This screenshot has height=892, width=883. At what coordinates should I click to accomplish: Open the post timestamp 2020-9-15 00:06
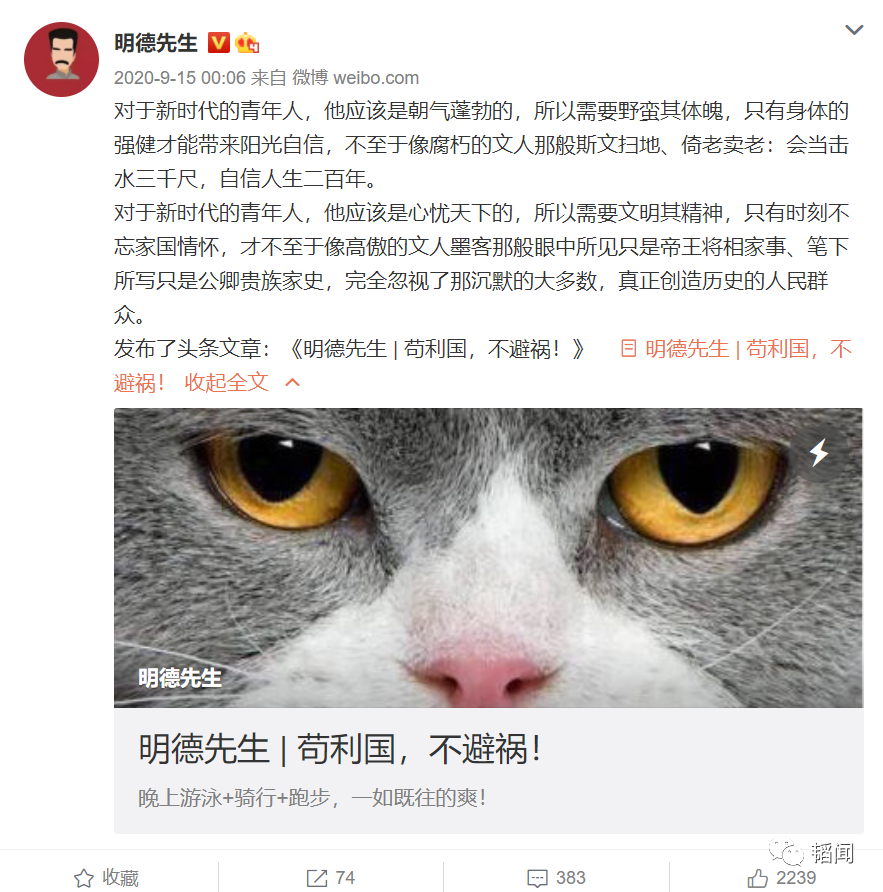(180, 77)
